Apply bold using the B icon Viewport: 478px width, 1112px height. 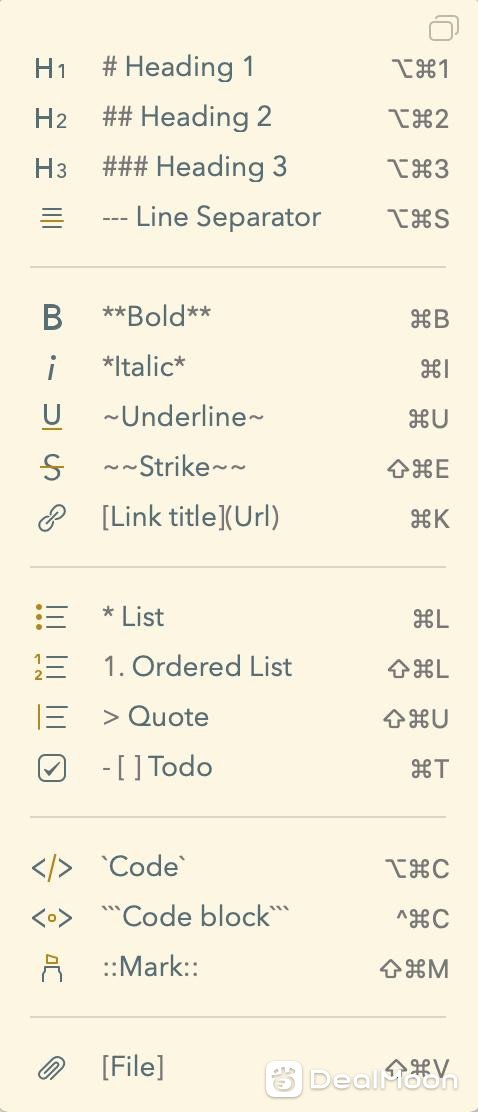pyautogui.click(x=52, y=318)
